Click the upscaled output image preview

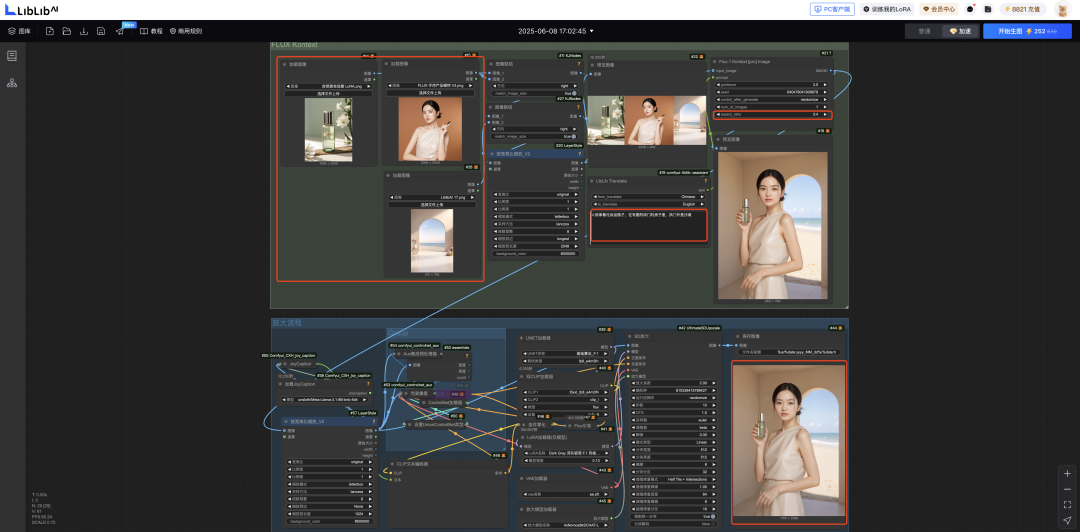tap(789, 438)
